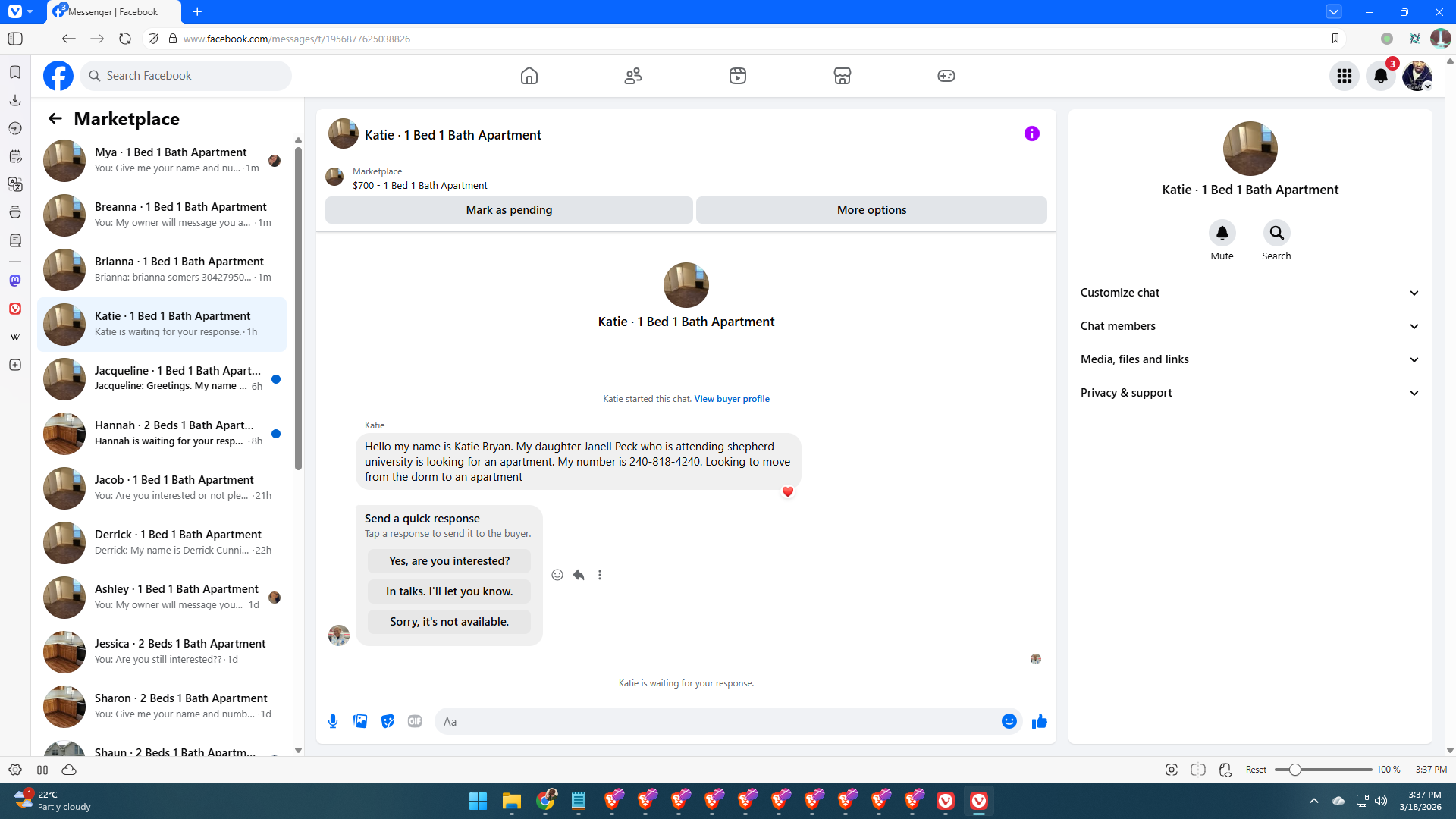Mute the Katie conversation
This screenshot has height=819, width=1456.
[1222, 234]
